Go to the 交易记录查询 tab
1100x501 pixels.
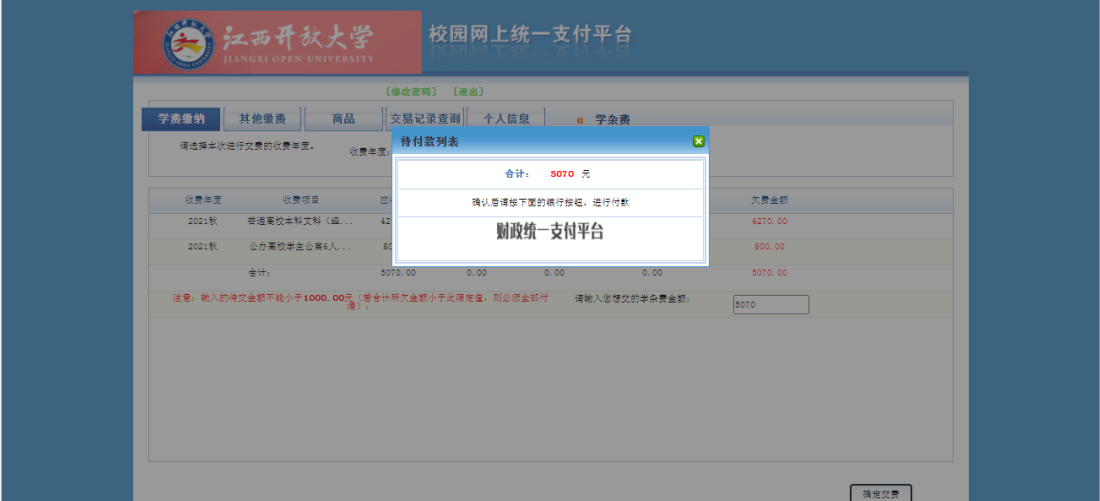pos(425,119)
